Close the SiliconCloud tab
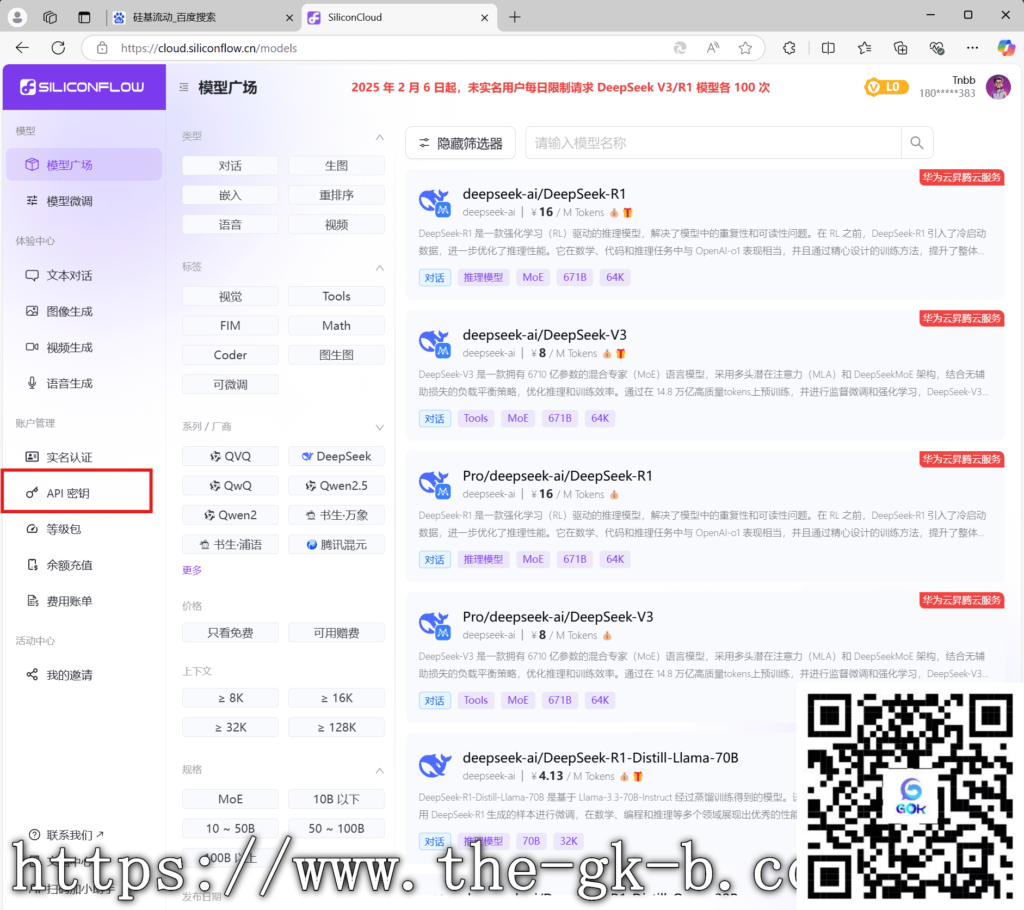1024x910 pixels. pos(485,18)
